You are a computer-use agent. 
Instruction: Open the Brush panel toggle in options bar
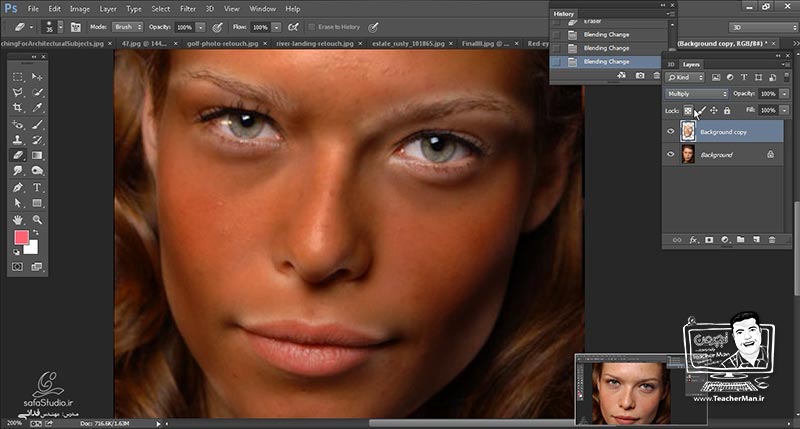click(76, 27)
